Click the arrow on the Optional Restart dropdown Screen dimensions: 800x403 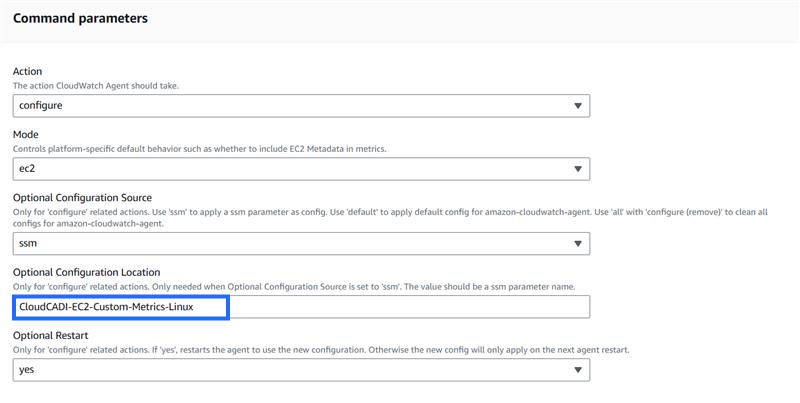pos(578,370)
